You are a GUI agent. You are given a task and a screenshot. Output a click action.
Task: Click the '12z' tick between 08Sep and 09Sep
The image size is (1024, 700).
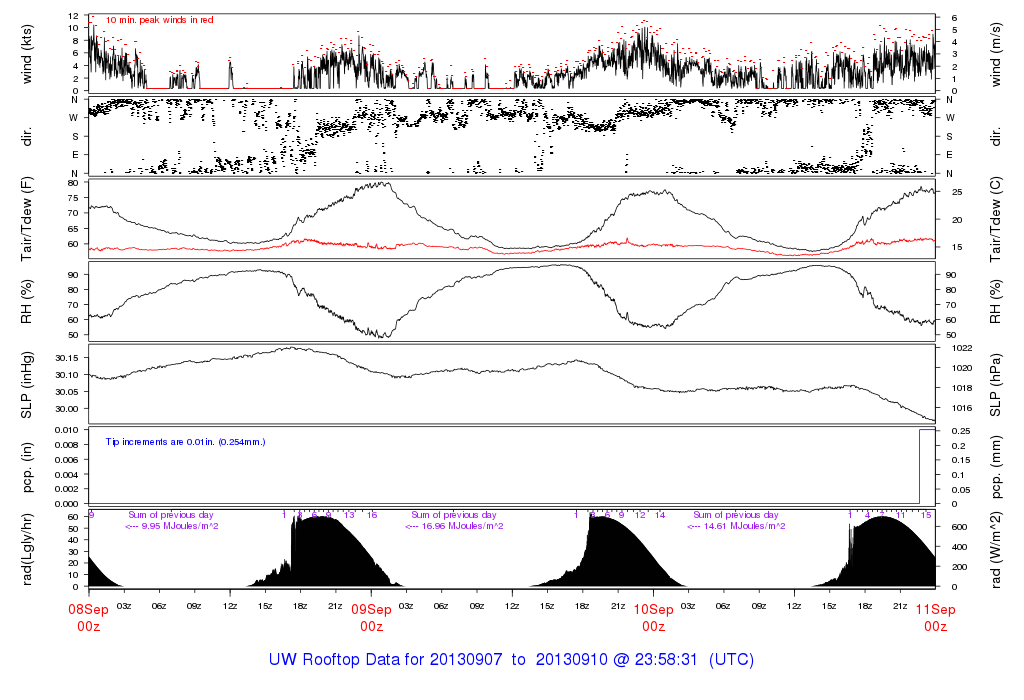(230, 606)
